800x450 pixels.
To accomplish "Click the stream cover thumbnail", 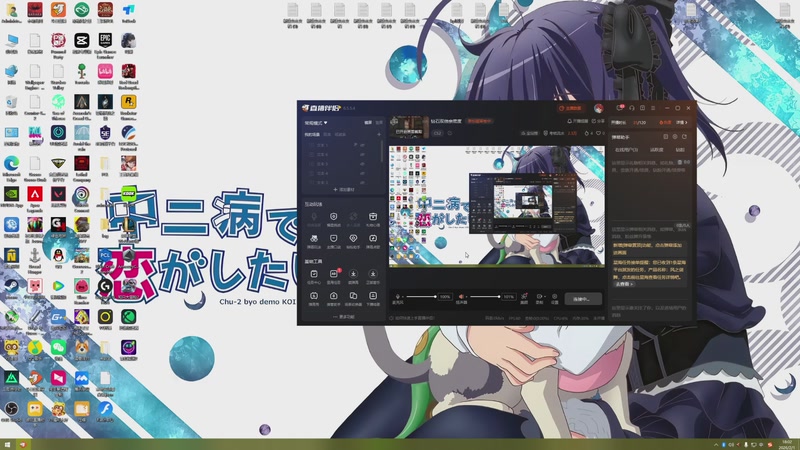I will [x=409, y=127].
